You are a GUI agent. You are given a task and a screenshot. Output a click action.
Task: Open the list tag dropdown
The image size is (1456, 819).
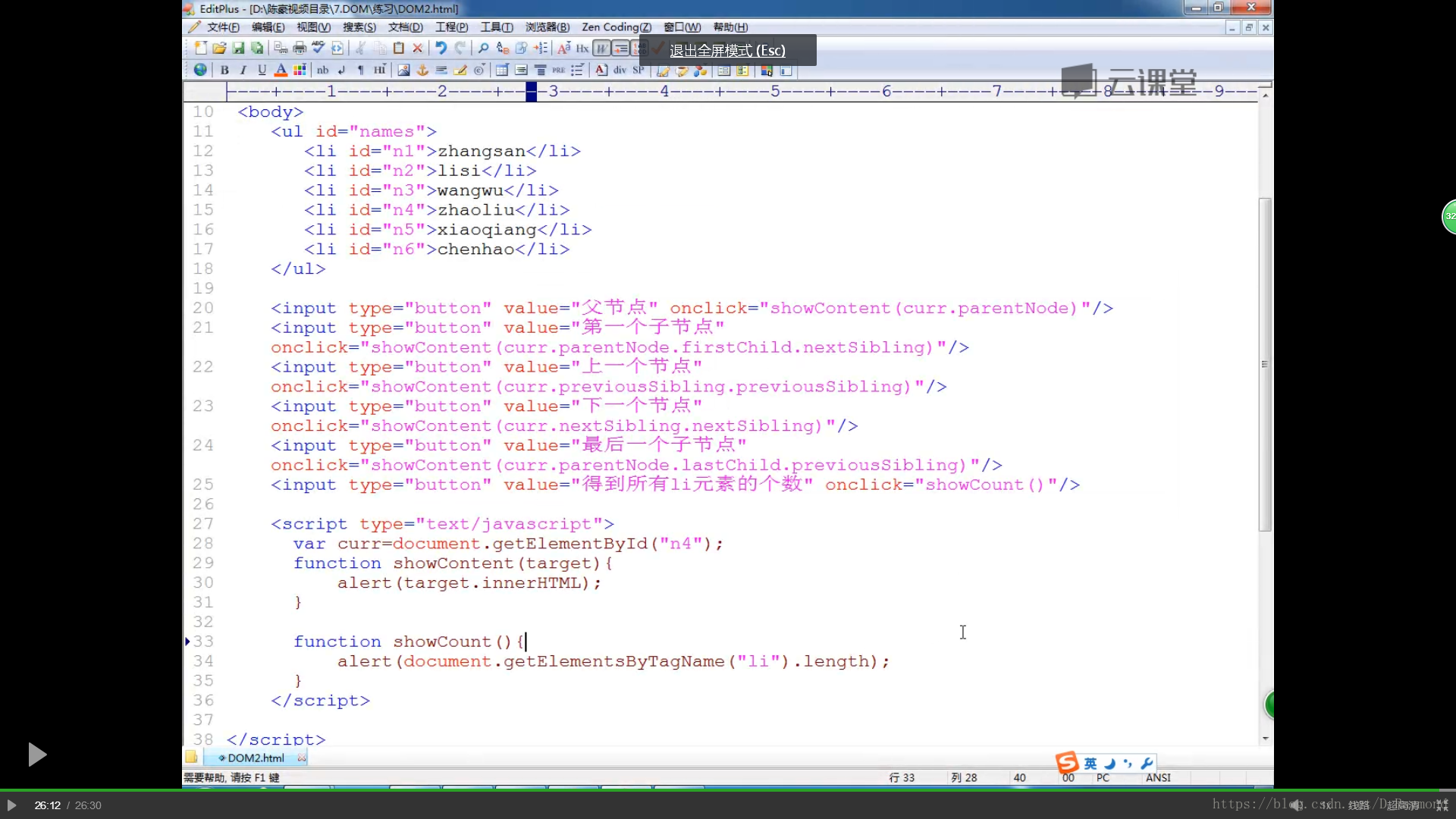[x=577, y=70]
